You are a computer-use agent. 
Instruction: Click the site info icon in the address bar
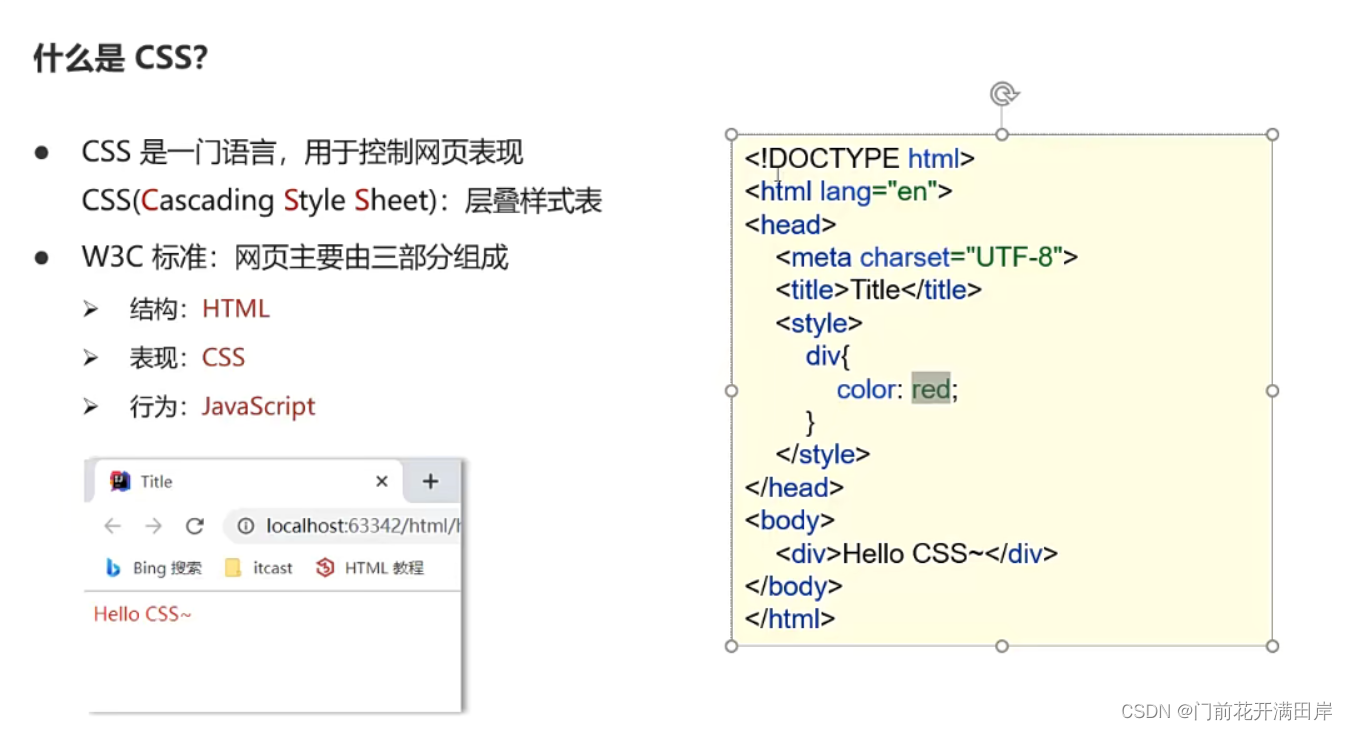pyautogui.click(x=245, y=526)
